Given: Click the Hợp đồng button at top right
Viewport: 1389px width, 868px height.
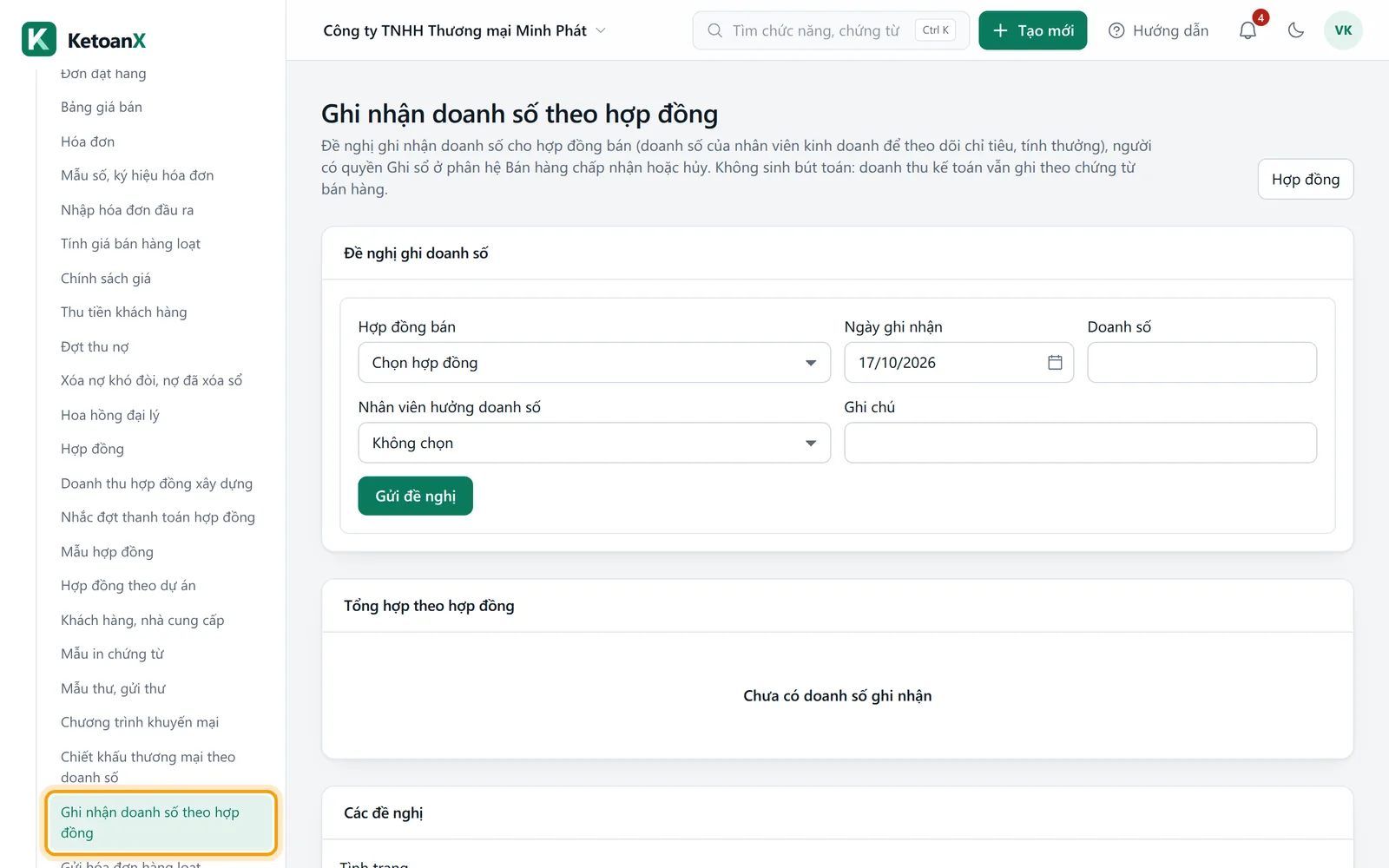Looking at the screenshot, I should (1306, 180).
